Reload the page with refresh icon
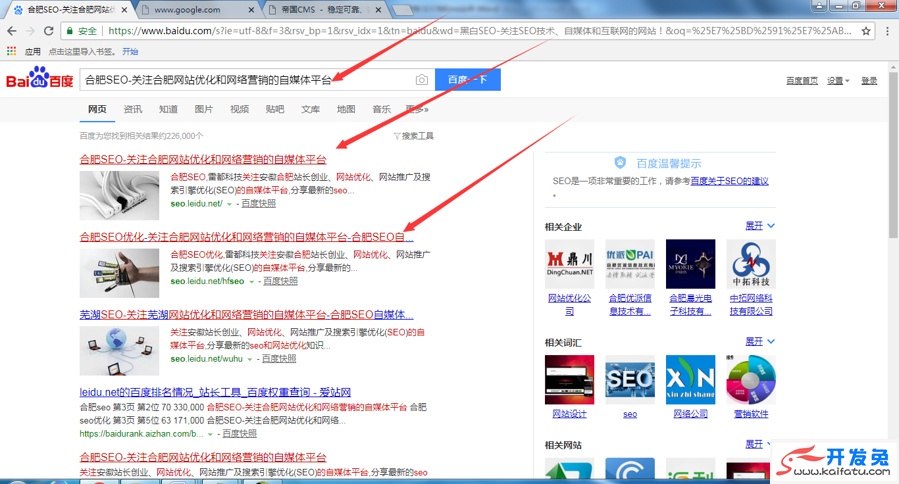Image resolution: width=899 pixels, height=484 pixels. click(49, 31)
